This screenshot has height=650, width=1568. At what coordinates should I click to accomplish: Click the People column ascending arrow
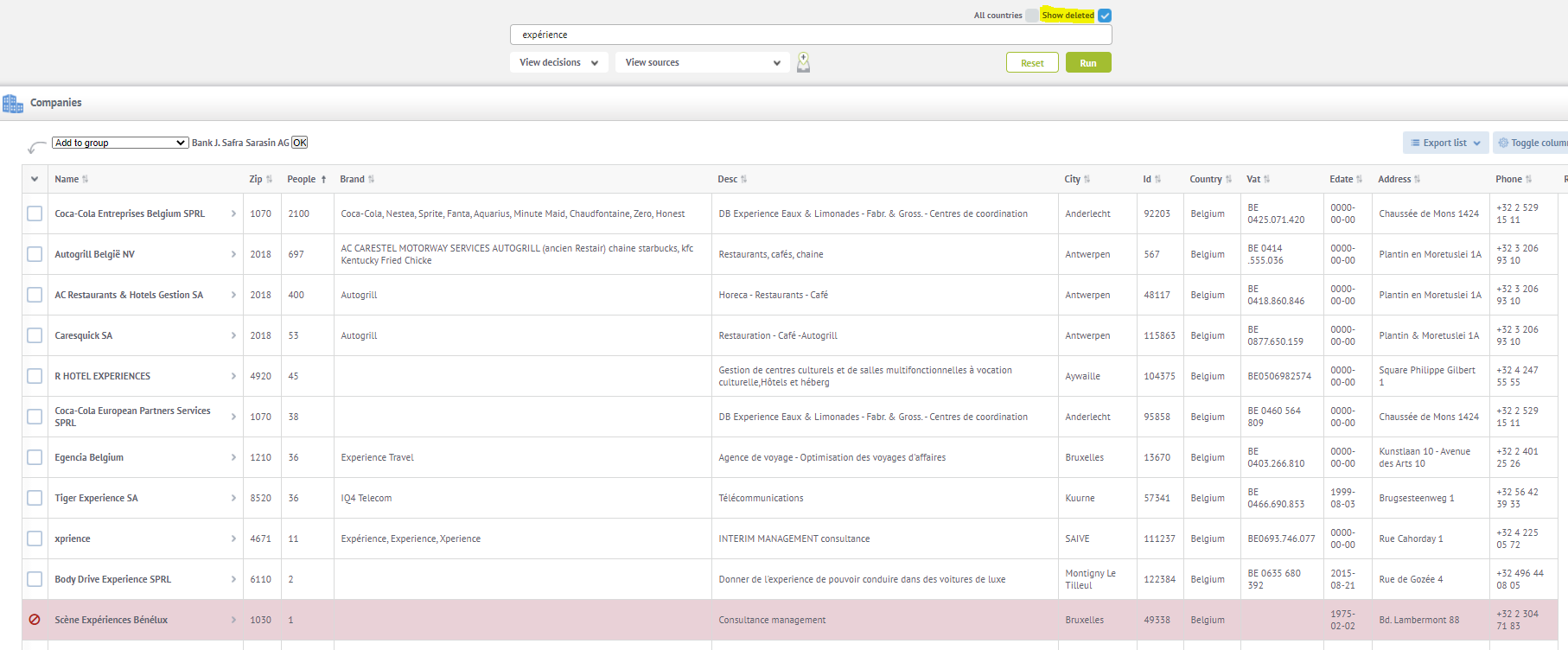[323, 179]
